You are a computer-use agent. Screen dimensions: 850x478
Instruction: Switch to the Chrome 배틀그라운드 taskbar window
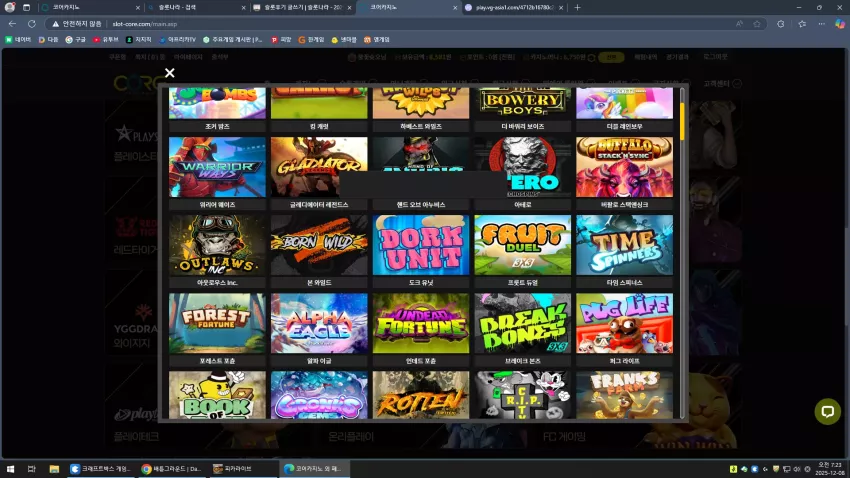[172, 469]
